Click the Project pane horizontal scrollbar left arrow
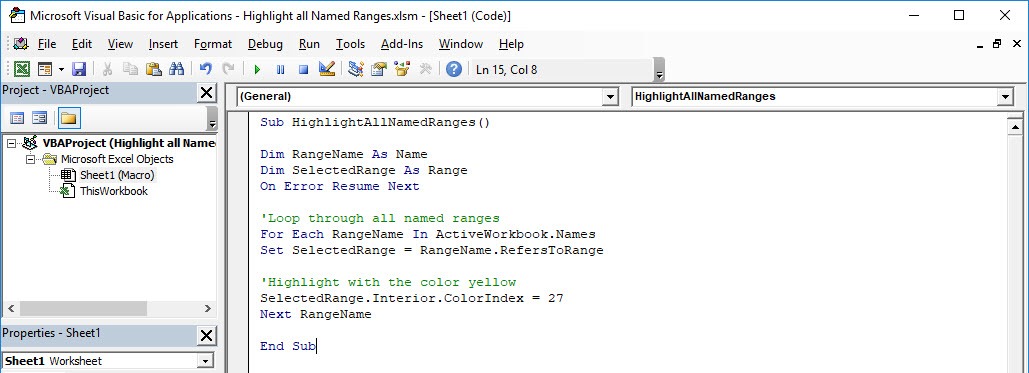 click(x=11, y=308)
